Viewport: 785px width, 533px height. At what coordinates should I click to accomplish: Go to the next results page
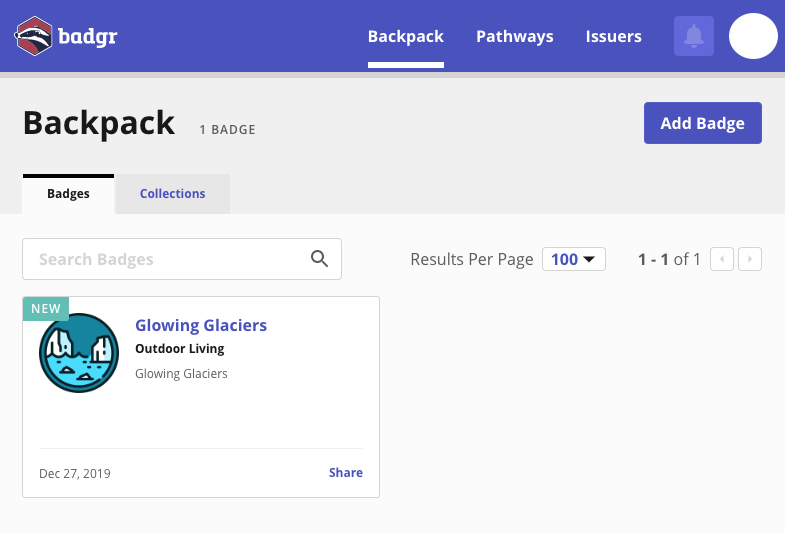750,260
